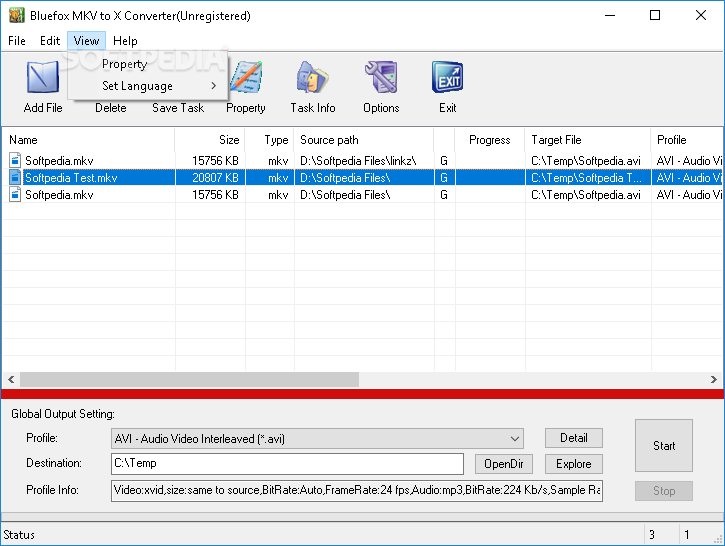Click the Explore button

tap(574, 464)
